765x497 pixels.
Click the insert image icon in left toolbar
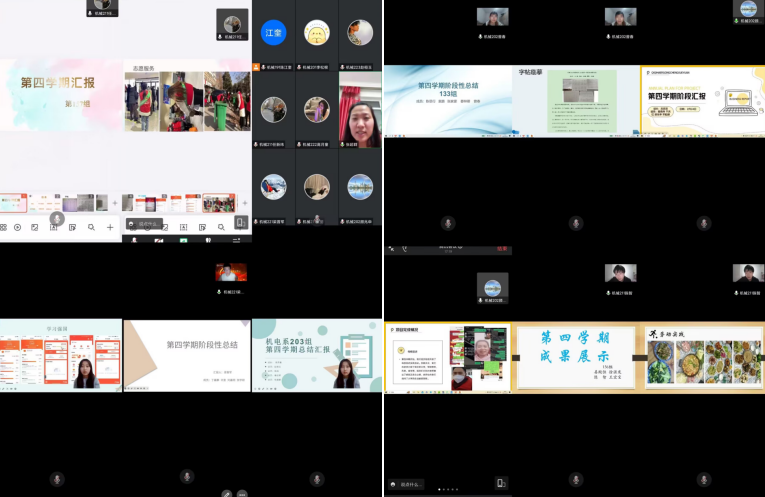click(35, 227)
